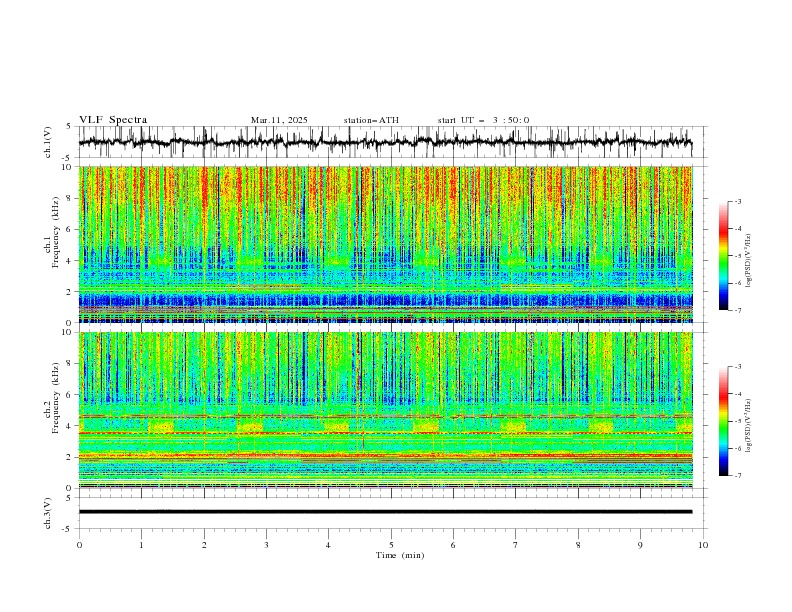The height and width of the screenshot is (612, 792).
Task: Click the "-7" tick on the ch.2 colorbar
Action: pyautogui.click(x=738, y=476)
